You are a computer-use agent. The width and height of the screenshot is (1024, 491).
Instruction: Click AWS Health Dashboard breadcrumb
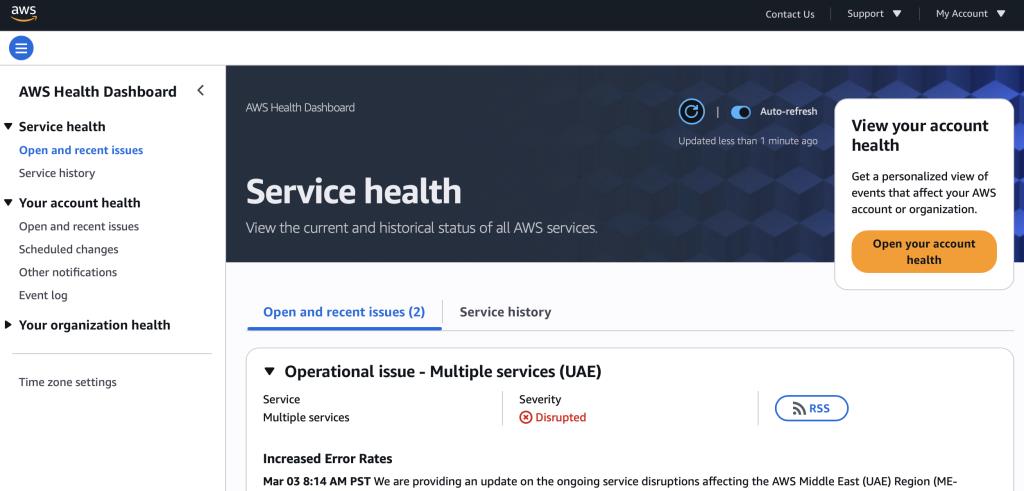300,108
